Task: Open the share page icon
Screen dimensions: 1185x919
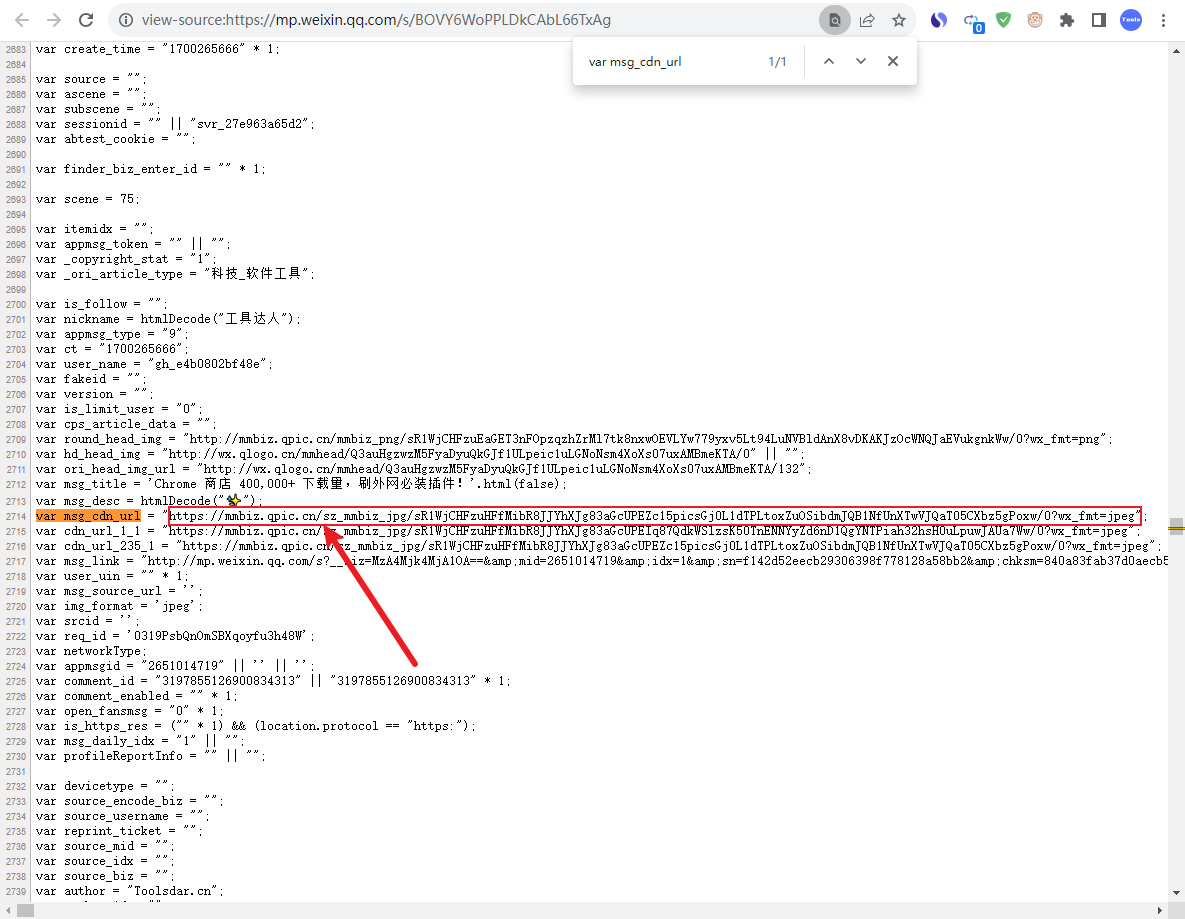Action: [x=867, y=20]
